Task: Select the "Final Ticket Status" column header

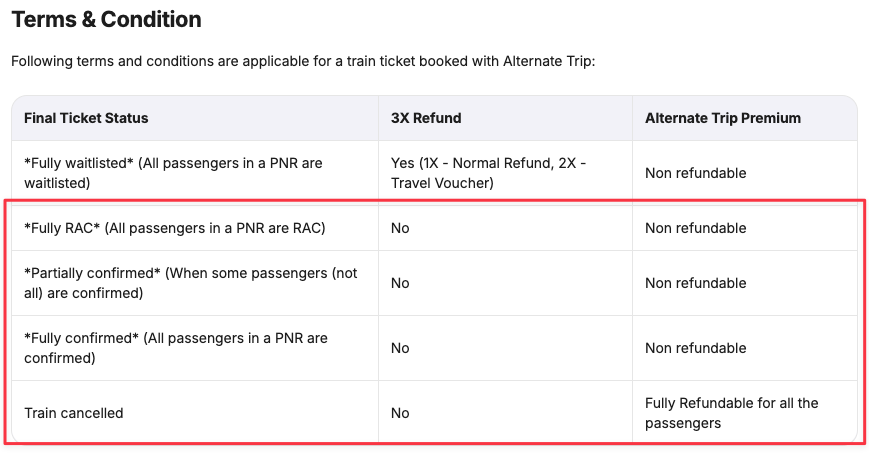Action: click(x=86, y=118)
